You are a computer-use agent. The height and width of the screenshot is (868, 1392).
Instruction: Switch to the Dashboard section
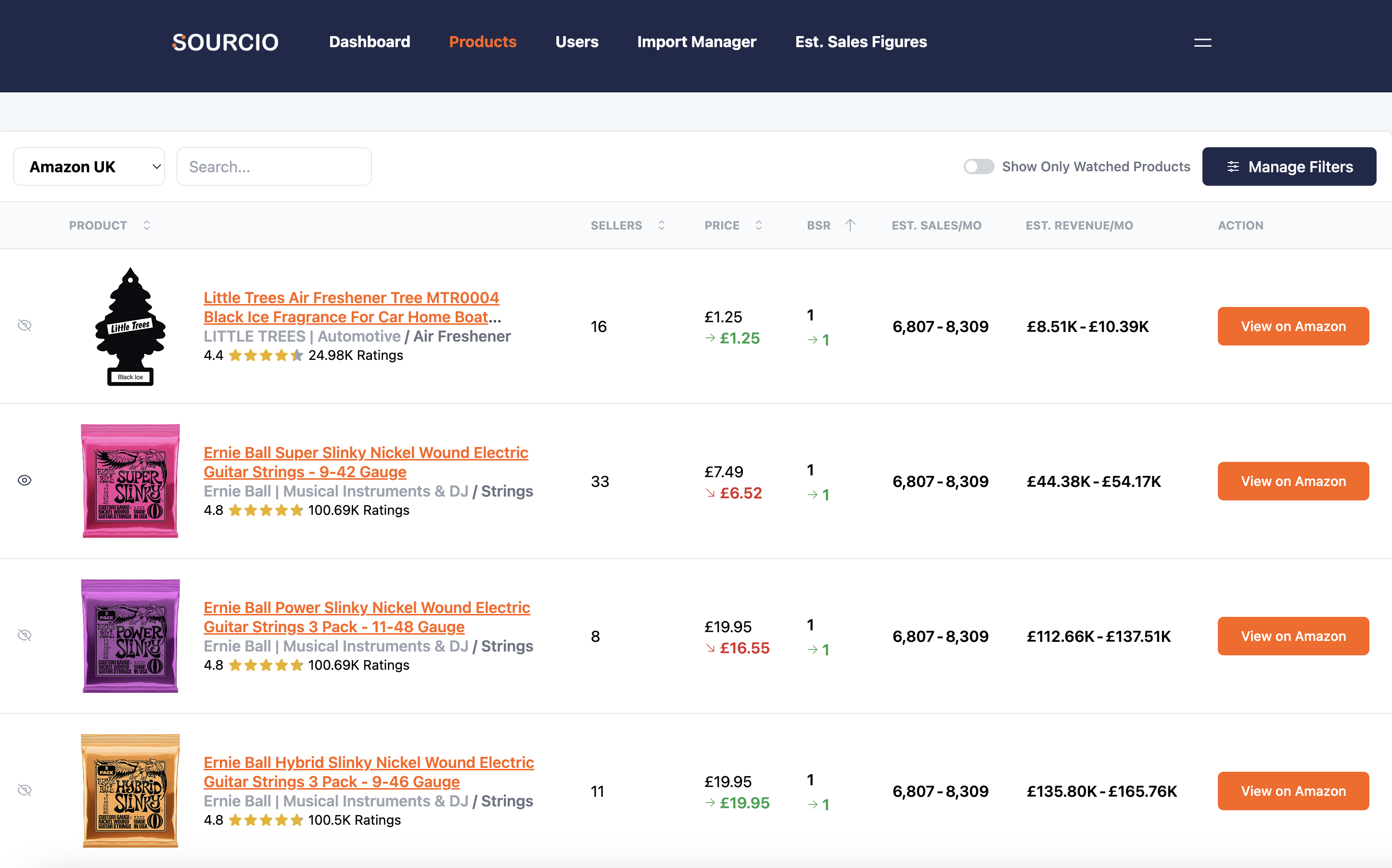point(369,42)
